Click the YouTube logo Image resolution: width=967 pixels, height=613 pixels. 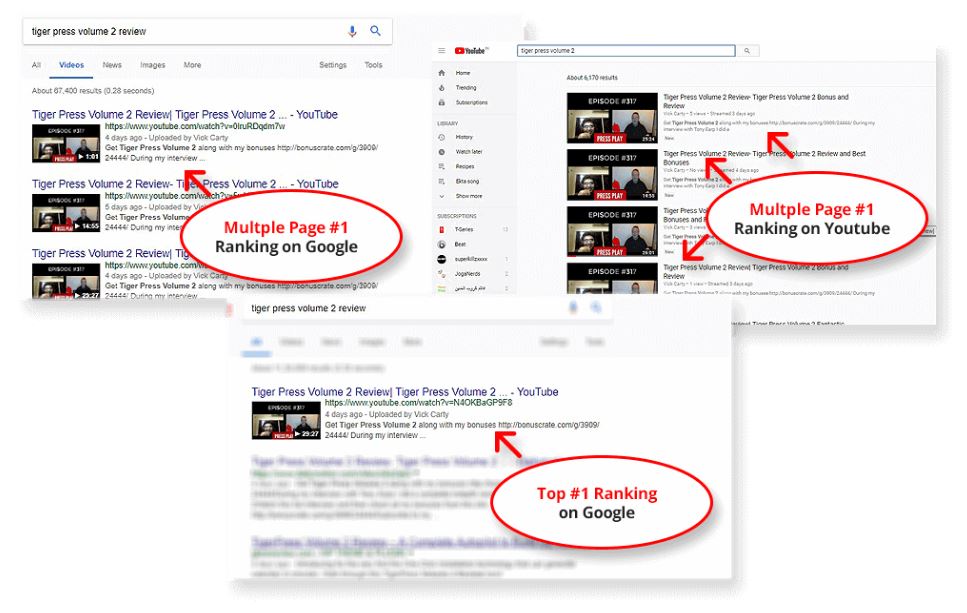point(472,51)
